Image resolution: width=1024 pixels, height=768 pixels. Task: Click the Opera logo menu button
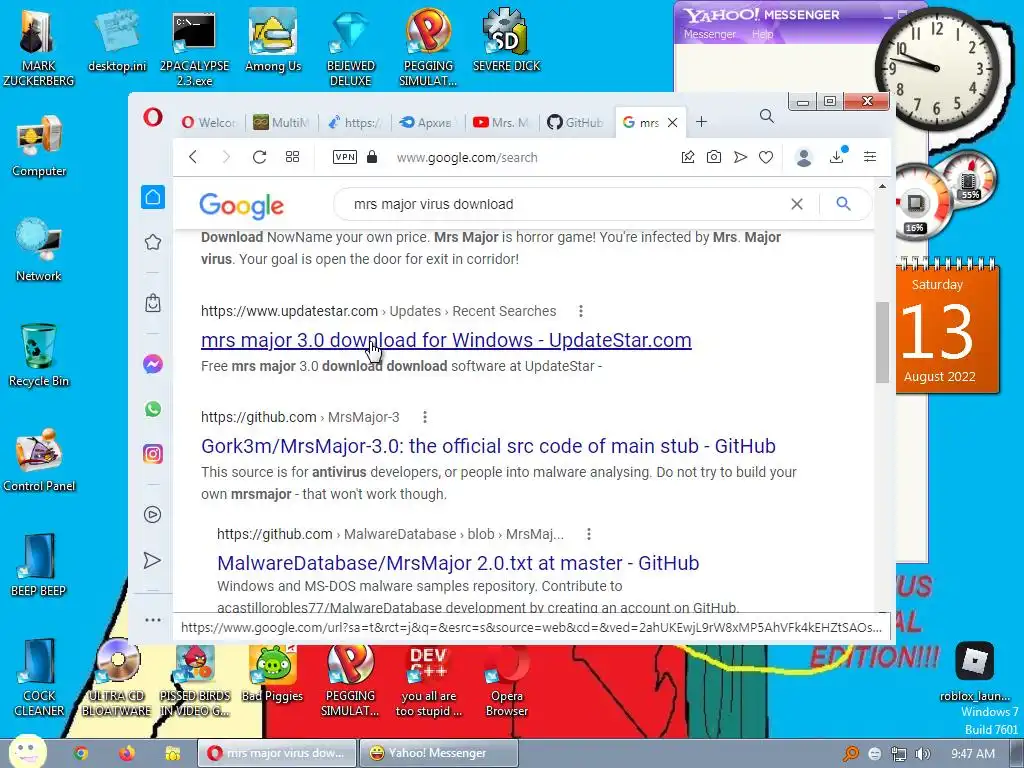[x=153, y=118]
